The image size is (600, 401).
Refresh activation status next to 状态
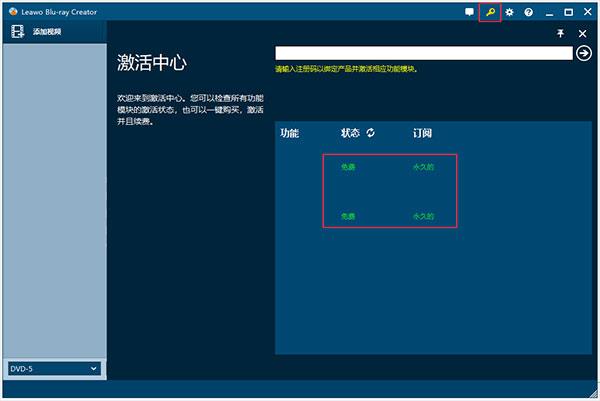pos(370,133)
